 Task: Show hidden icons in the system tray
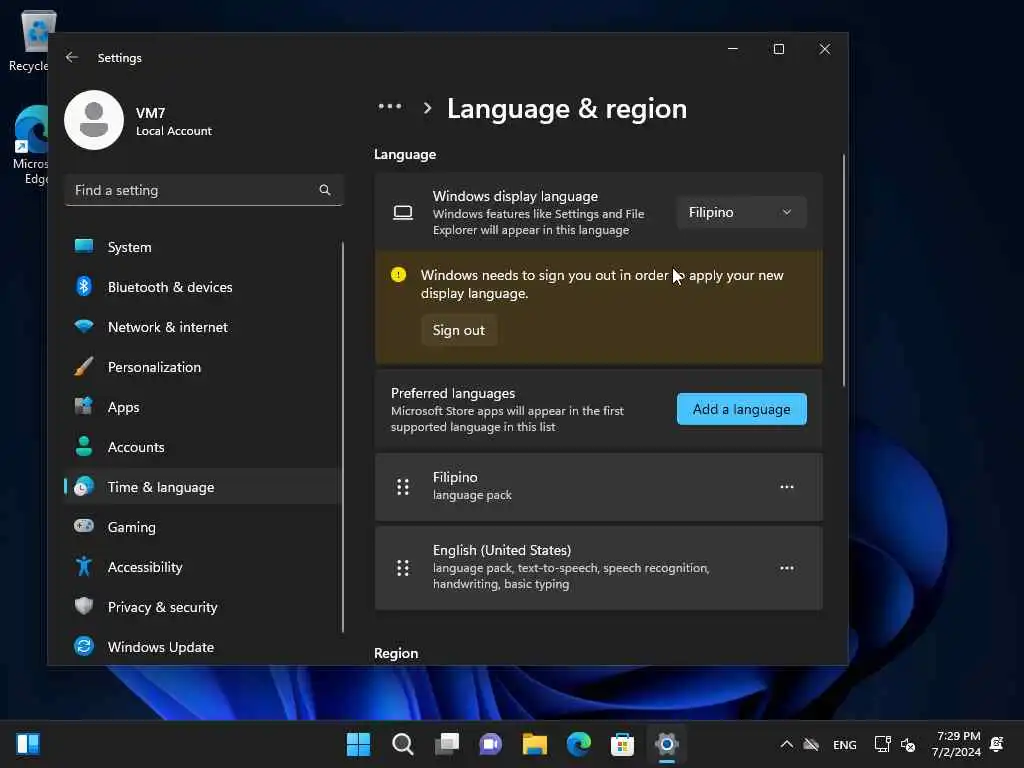(787, 744)
